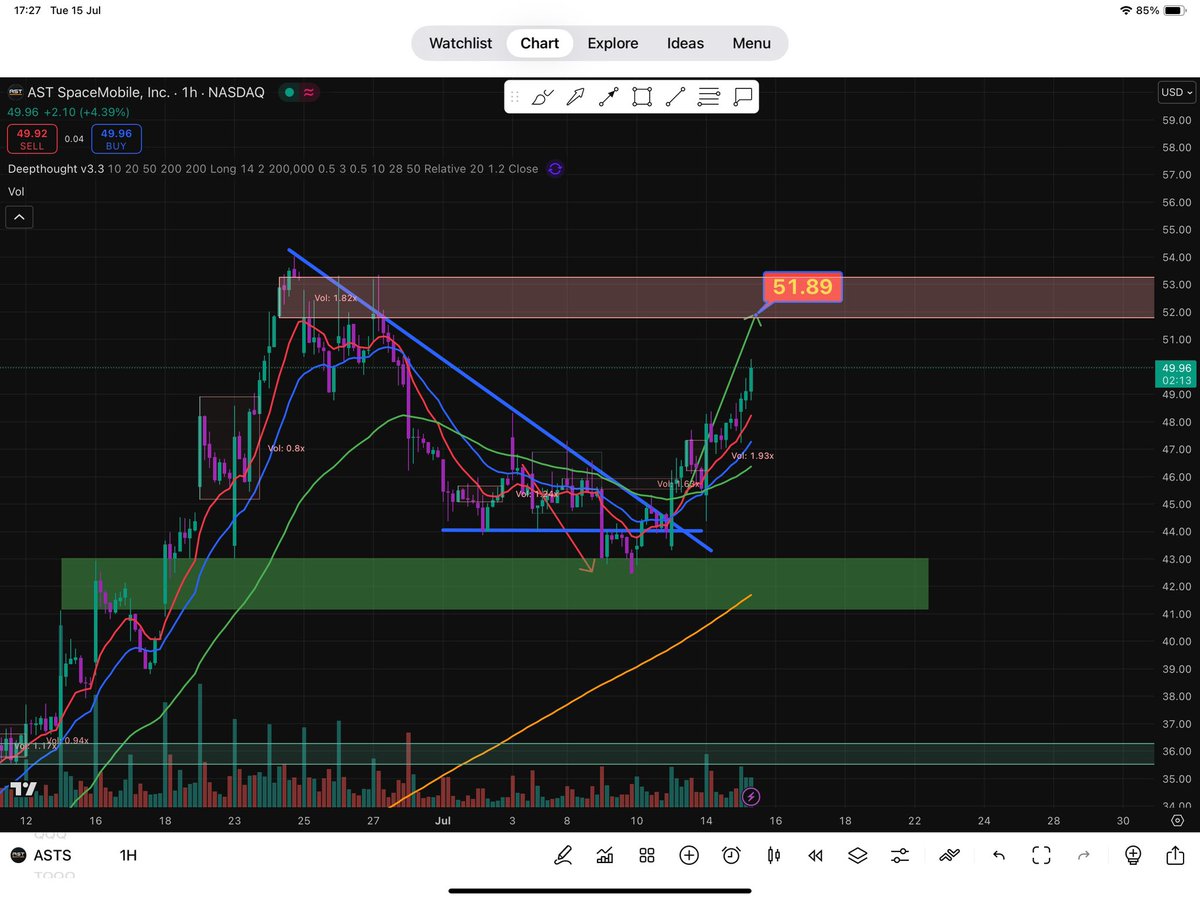Screen dimensions: 1200x900
Task: Grab the drawing toolbar drag handle
Action: [515, 97]
